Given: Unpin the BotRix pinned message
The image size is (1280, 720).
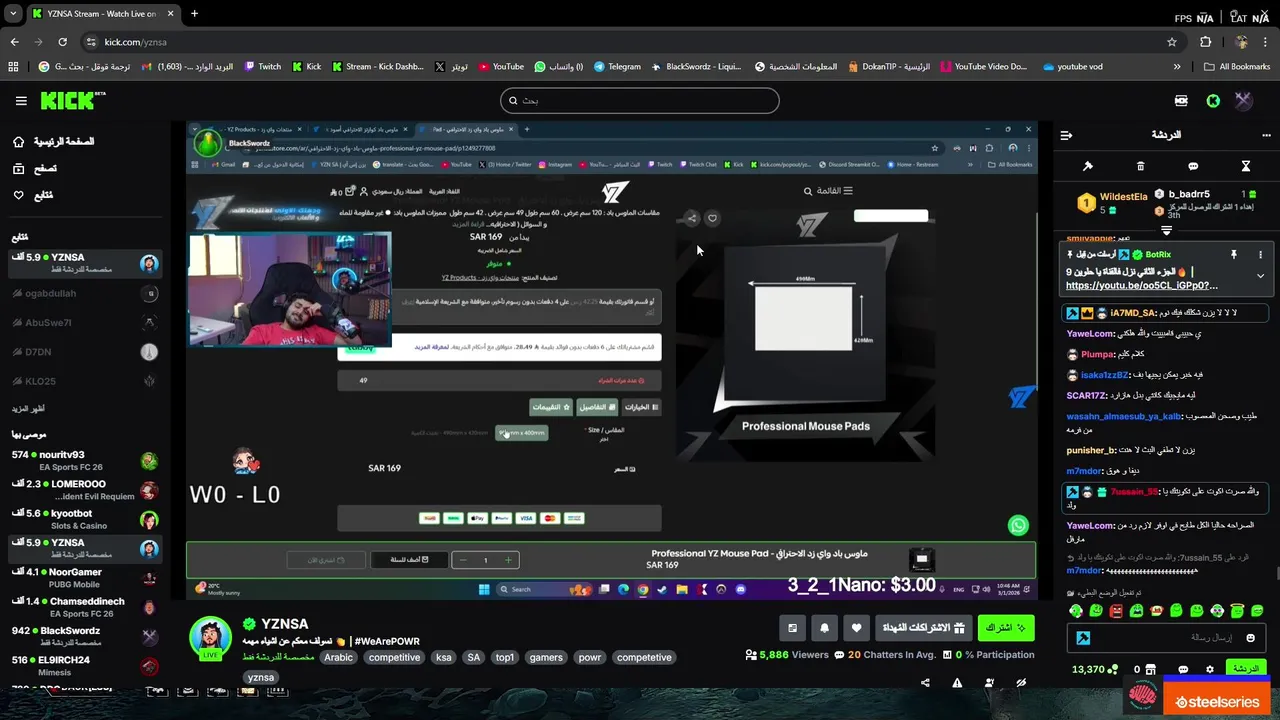Looking at the screenshot, I should (x=1233, y=255).
